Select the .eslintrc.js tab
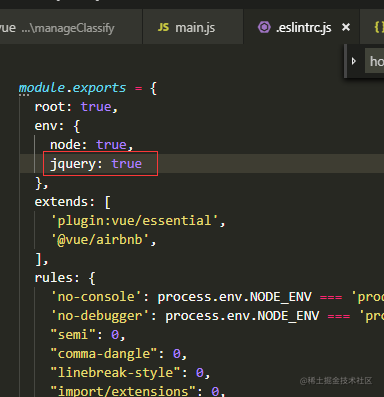384x397 pixels. tap(303, 27)
